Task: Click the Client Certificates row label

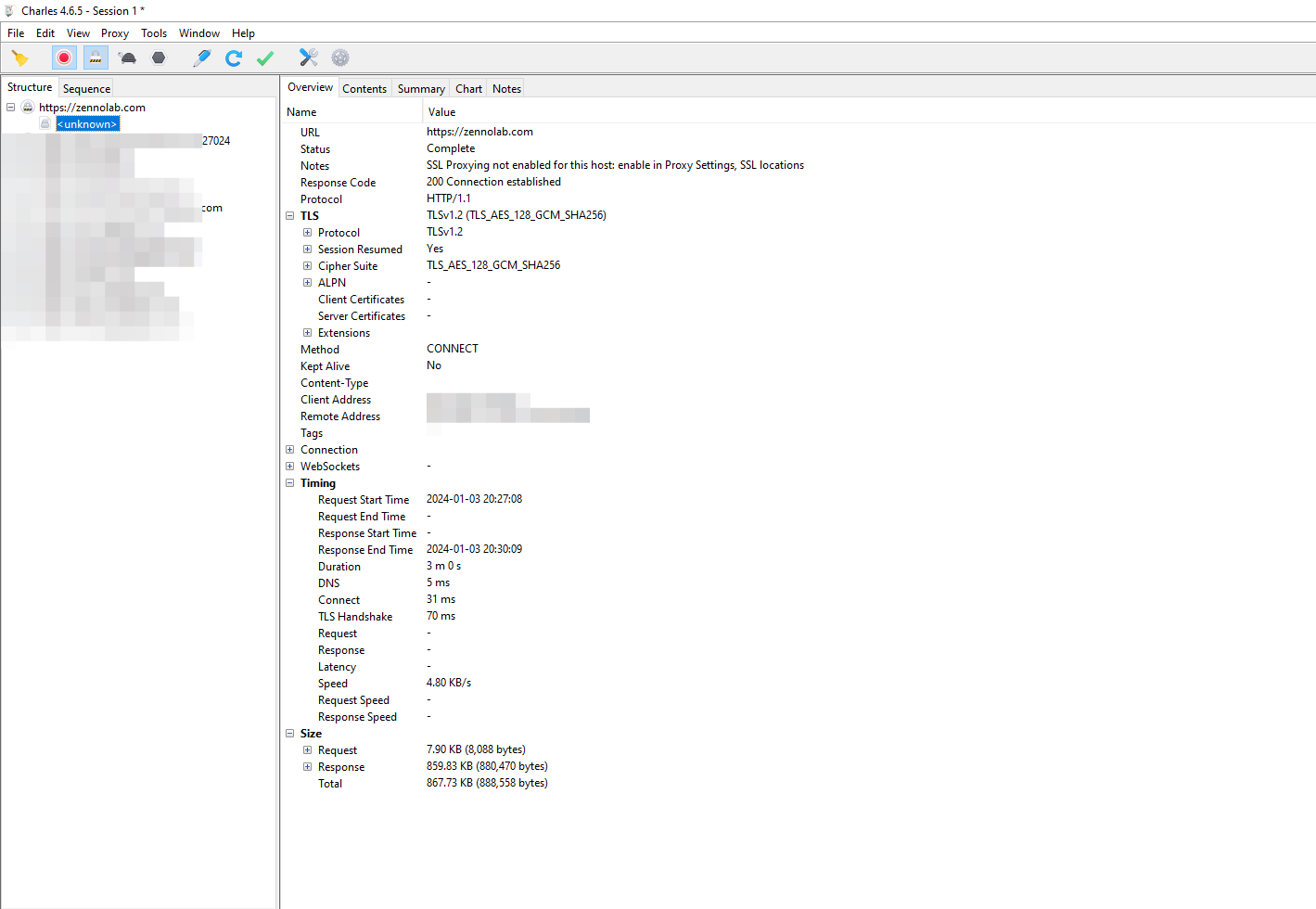Action: tap(361, 300)
